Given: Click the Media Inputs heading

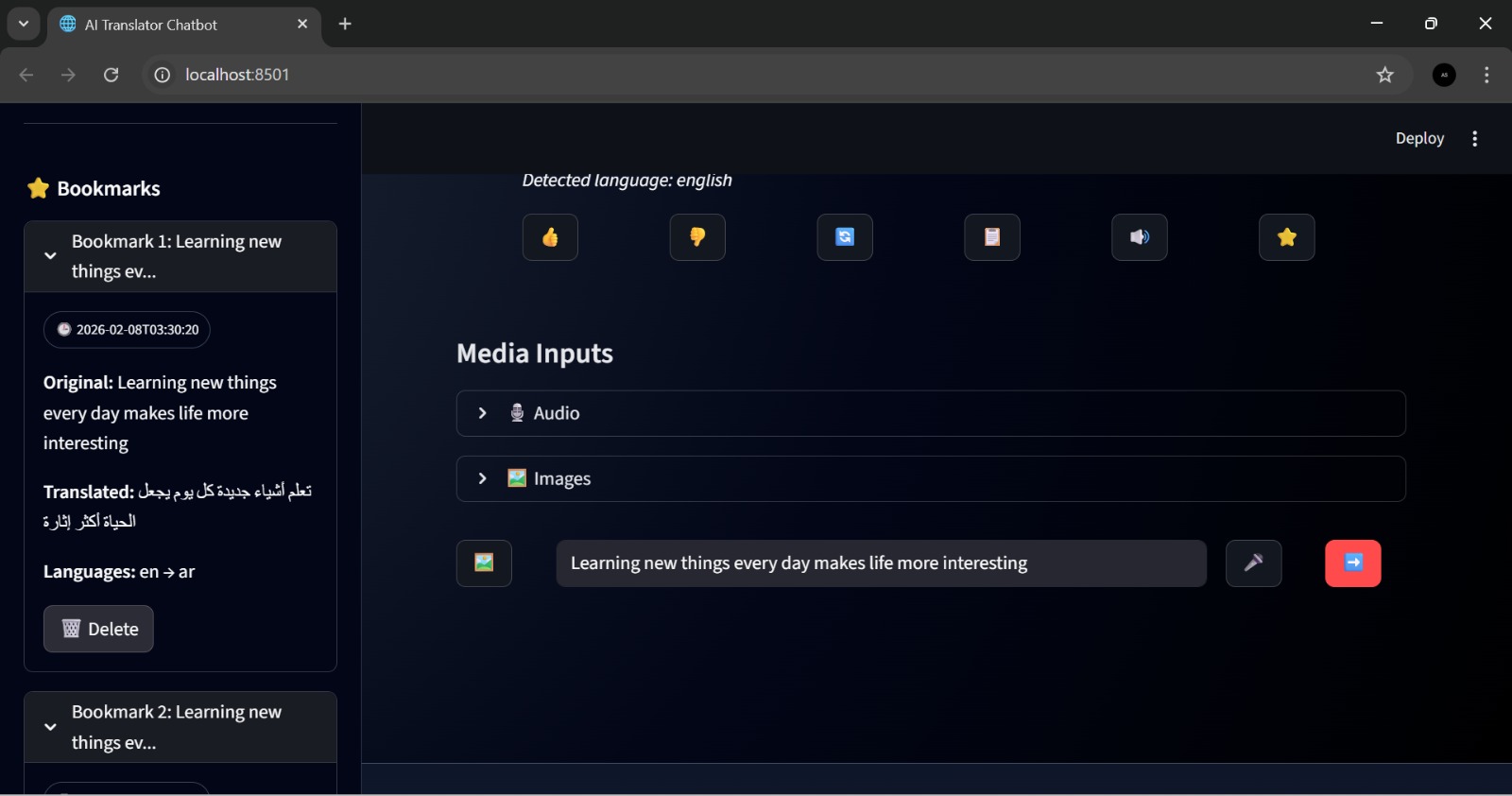Looking at the screenshot, I should (x=535, y=354).
